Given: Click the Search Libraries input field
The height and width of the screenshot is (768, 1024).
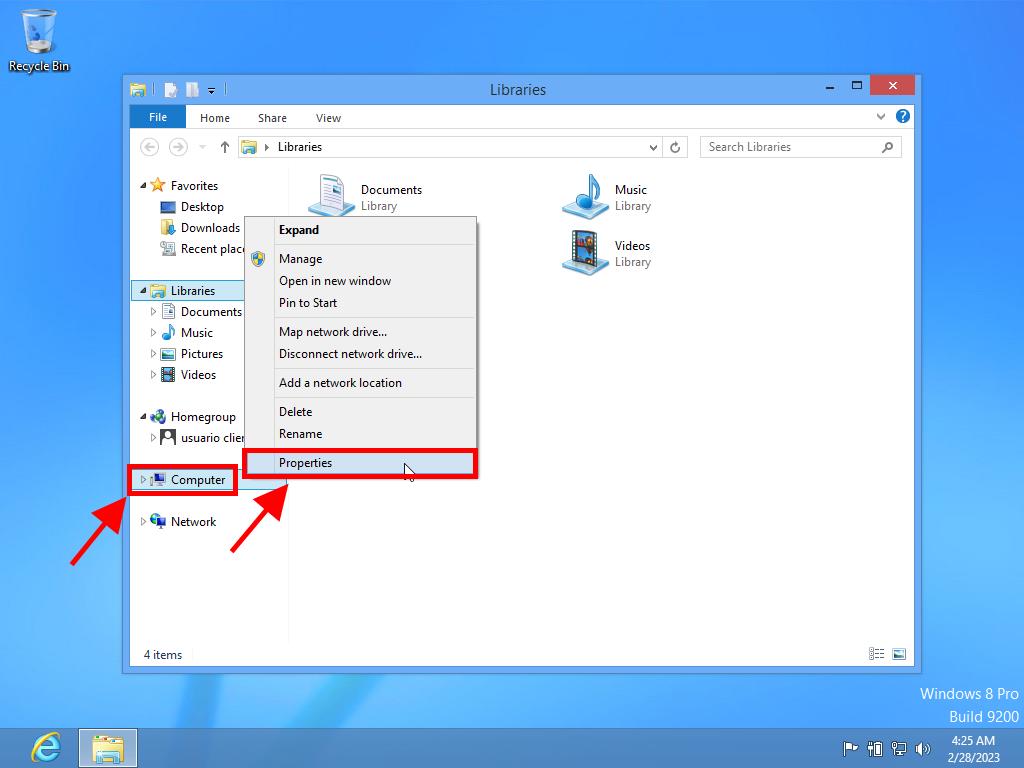Looking at the screenshot, I should [x=790, y=147].
